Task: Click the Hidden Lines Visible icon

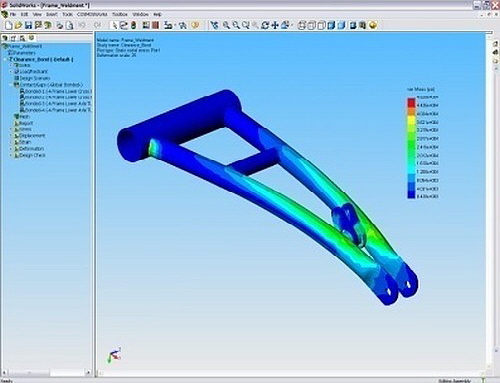Action: tap(311, 25)
